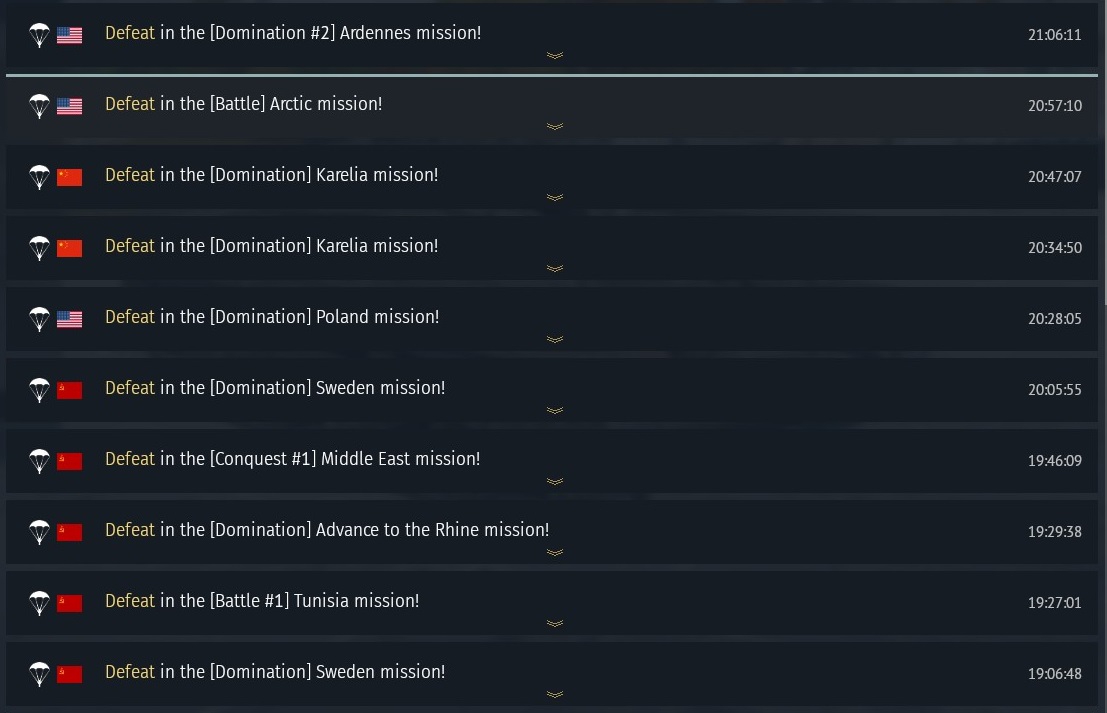Image resolution: width=1107 pixels, height=713 pixels.
Task: Open the Sweden defeat message from 20:05:55
Action: (275, 388)
